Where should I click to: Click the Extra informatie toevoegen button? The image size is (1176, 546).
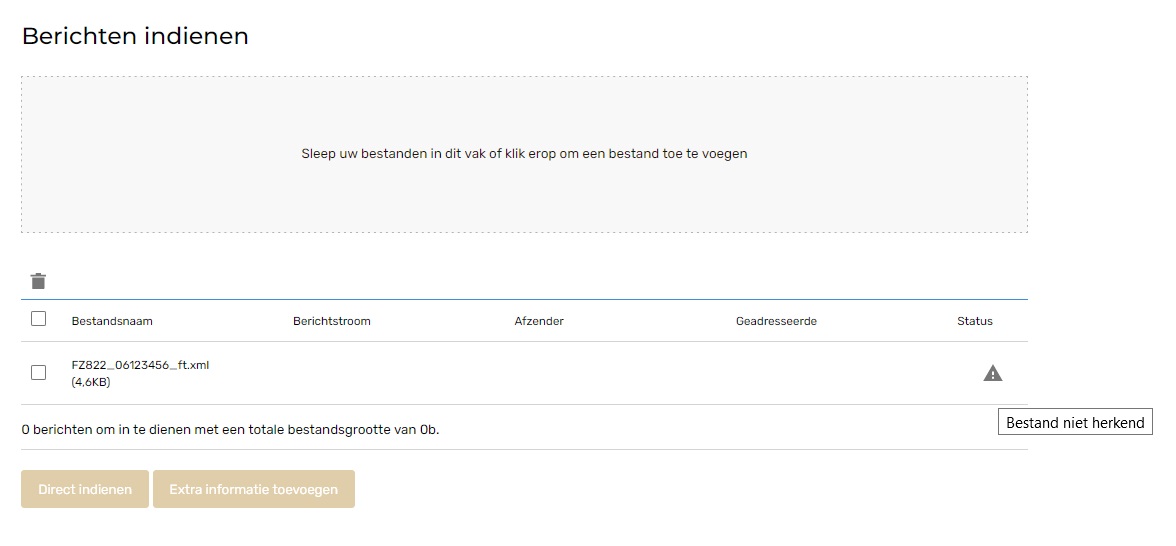coord(254,489)
